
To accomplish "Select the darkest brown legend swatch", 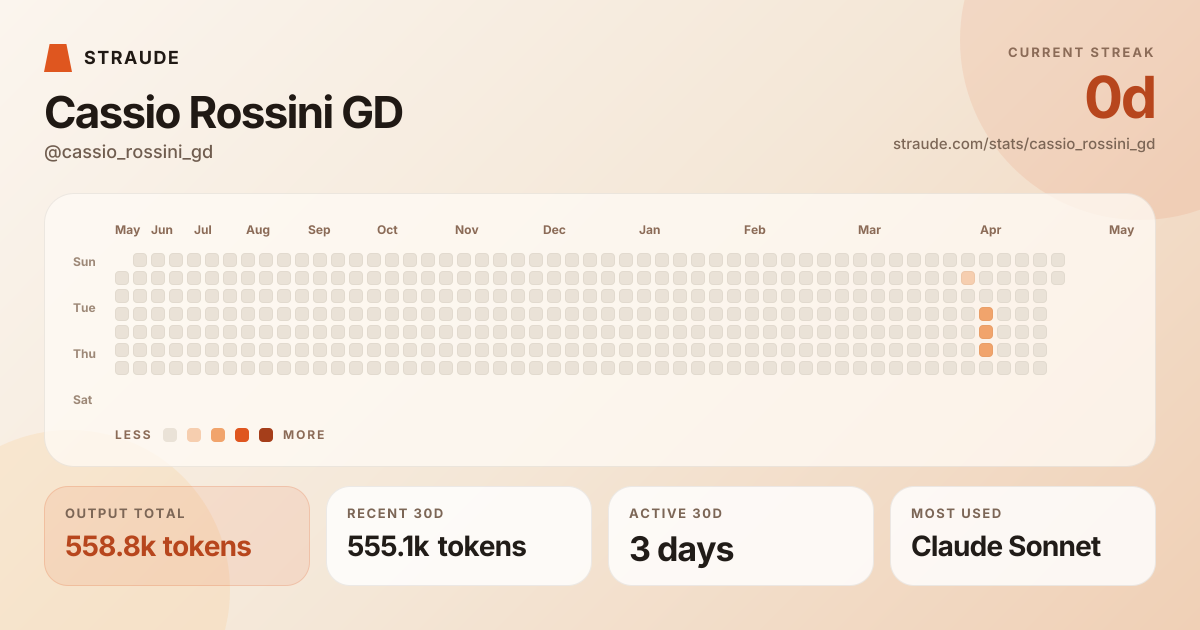I will coord(266,435).
